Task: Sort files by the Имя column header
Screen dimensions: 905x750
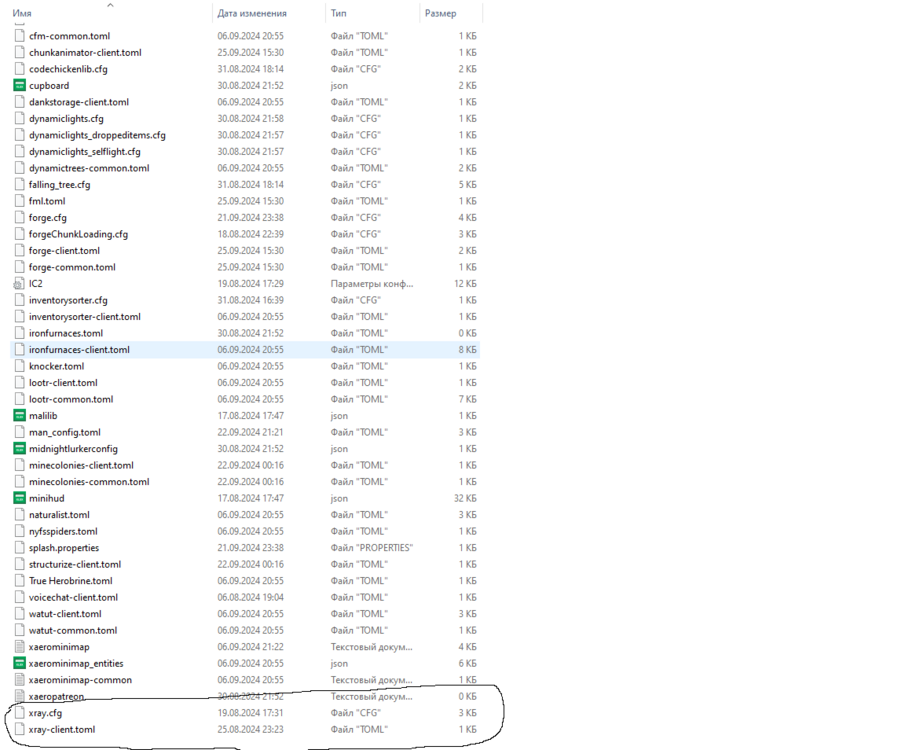Action: 22,13
